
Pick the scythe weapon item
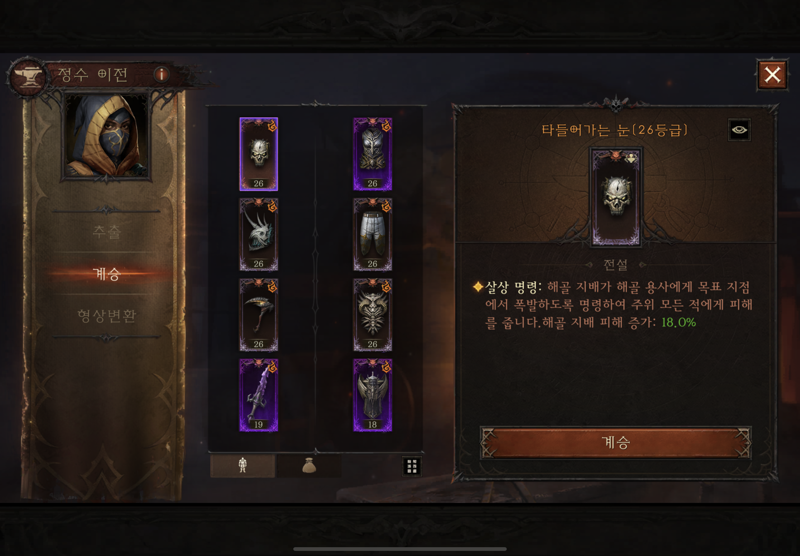259,315
